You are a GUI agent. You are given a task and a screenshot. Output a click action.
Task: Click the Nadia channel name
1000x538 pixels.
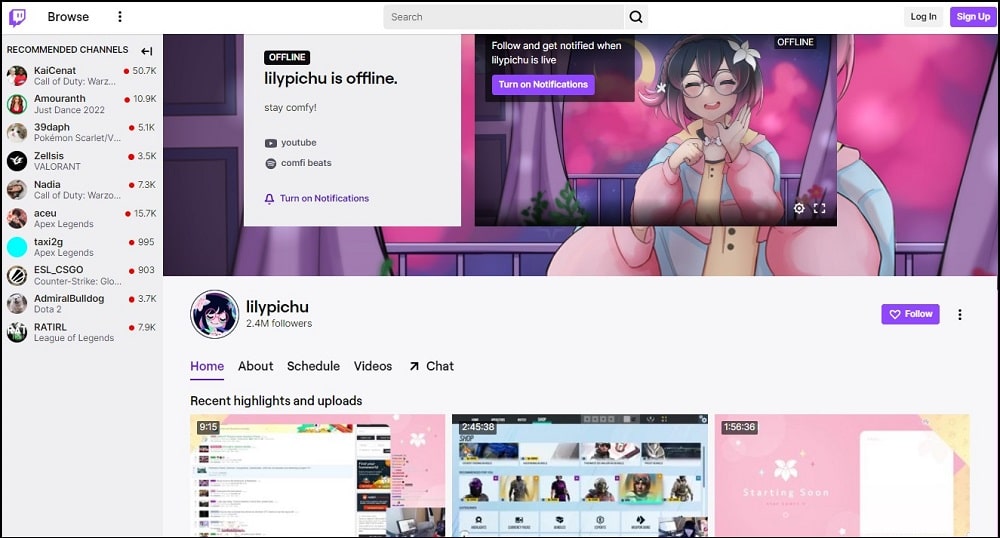pos(47,185)
